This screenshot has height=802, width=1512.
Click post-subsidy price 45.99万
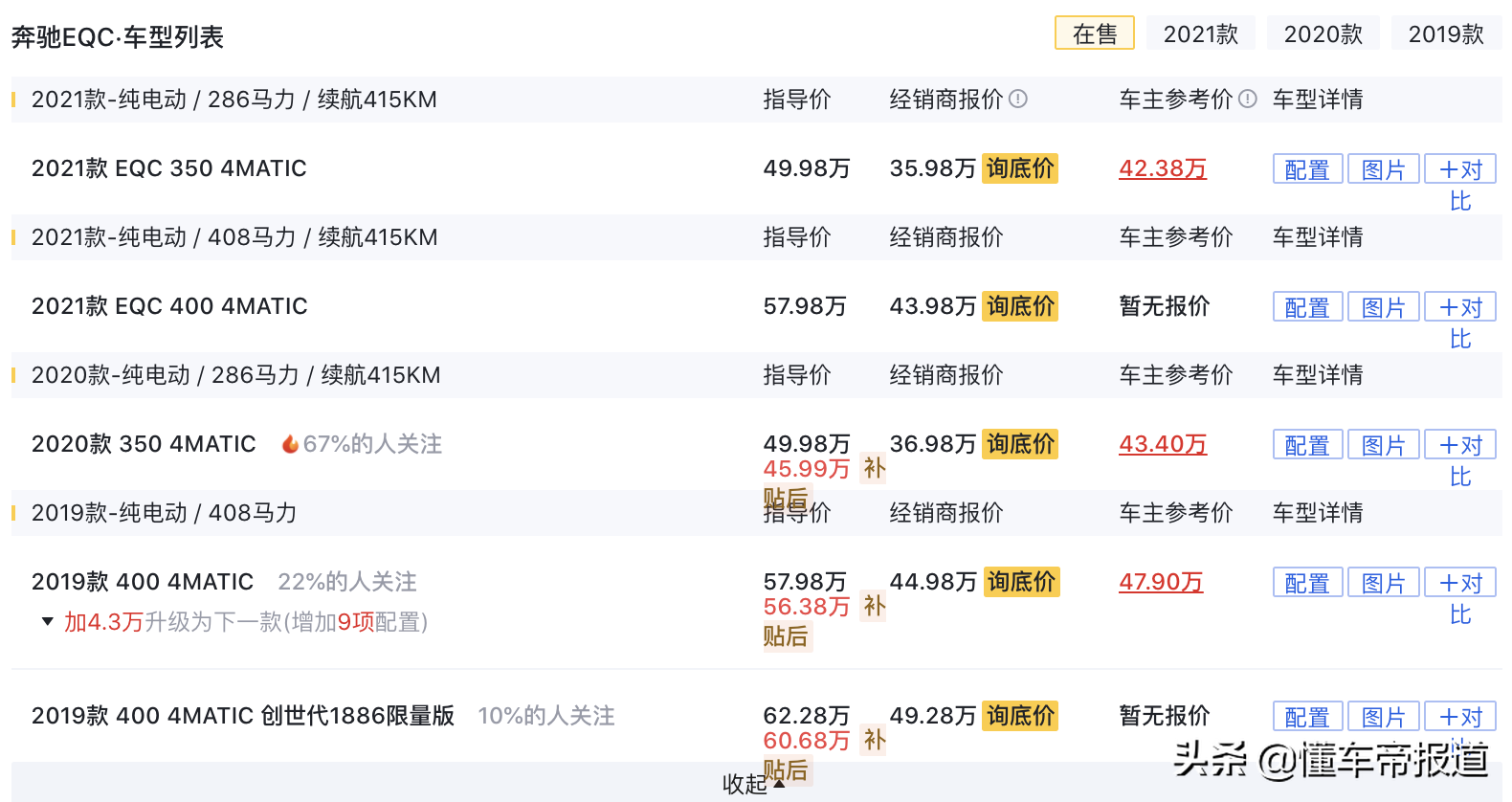807,469
